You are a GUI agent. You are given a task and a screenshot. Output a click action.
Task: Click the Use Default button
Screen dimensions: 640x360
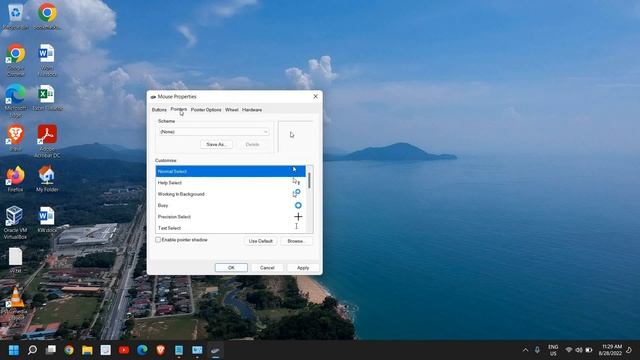click(260, 241)
